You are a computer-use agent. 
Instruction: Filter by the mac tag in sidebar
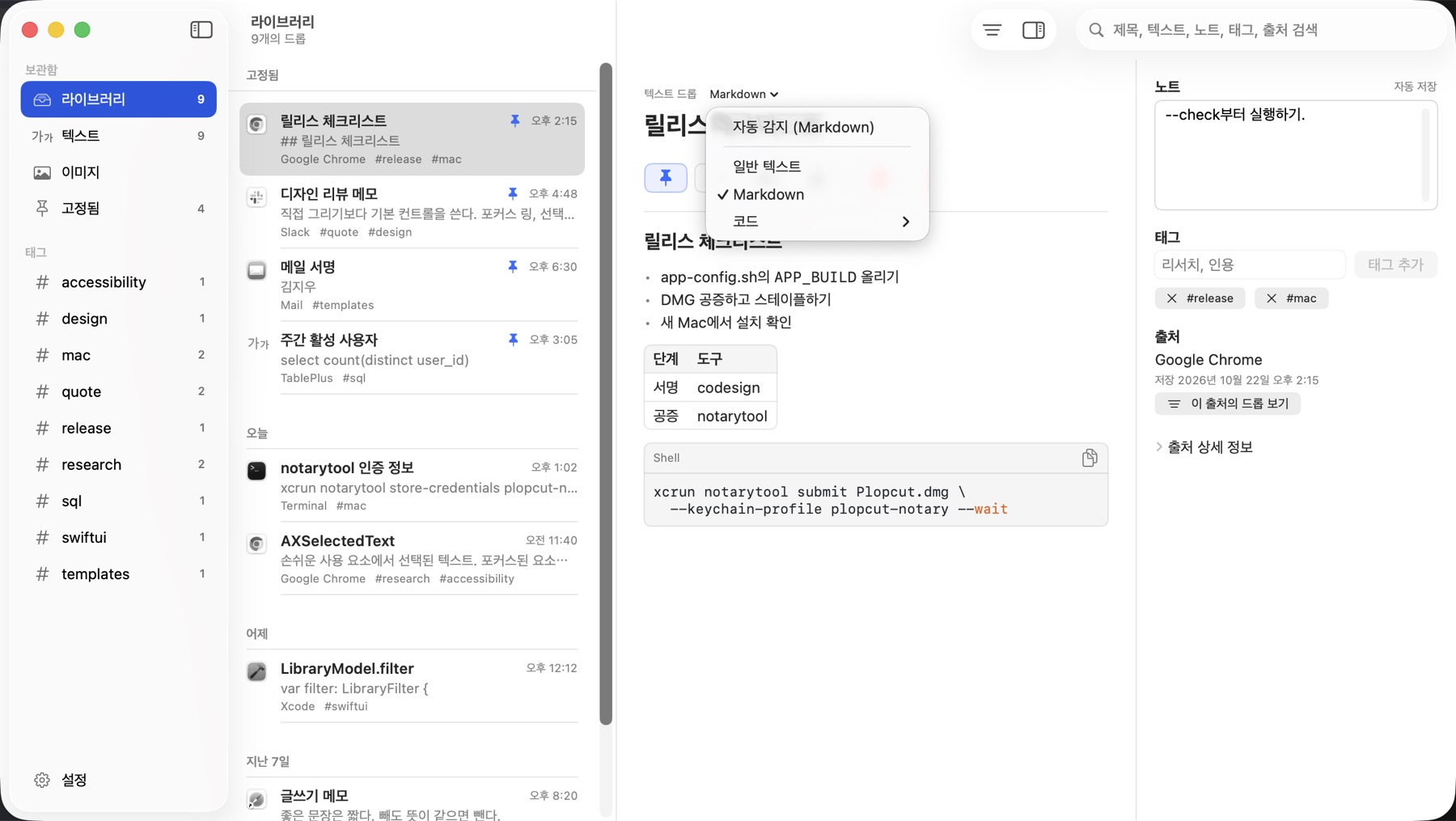[119, 355]
